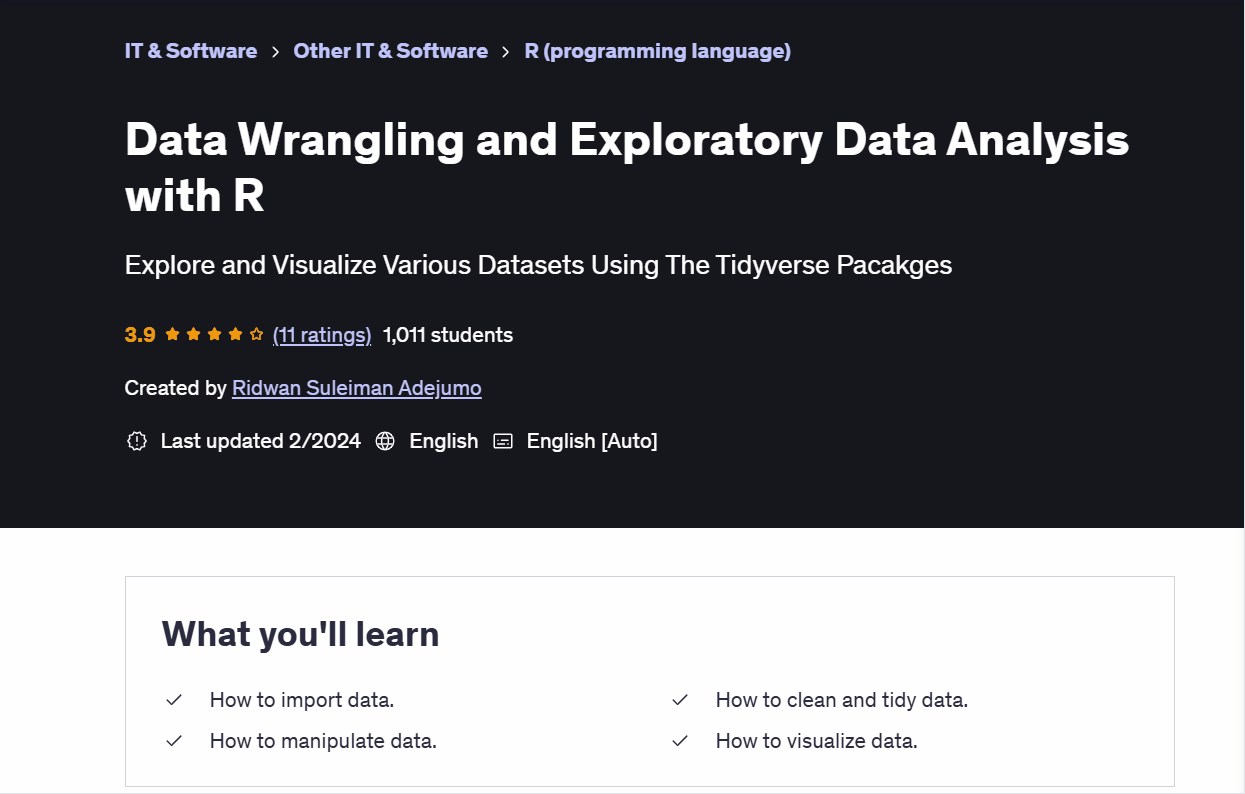Click the How to clean and tidy data text
The height and width of the screenshot is (794, 1245).
[842, 700]
